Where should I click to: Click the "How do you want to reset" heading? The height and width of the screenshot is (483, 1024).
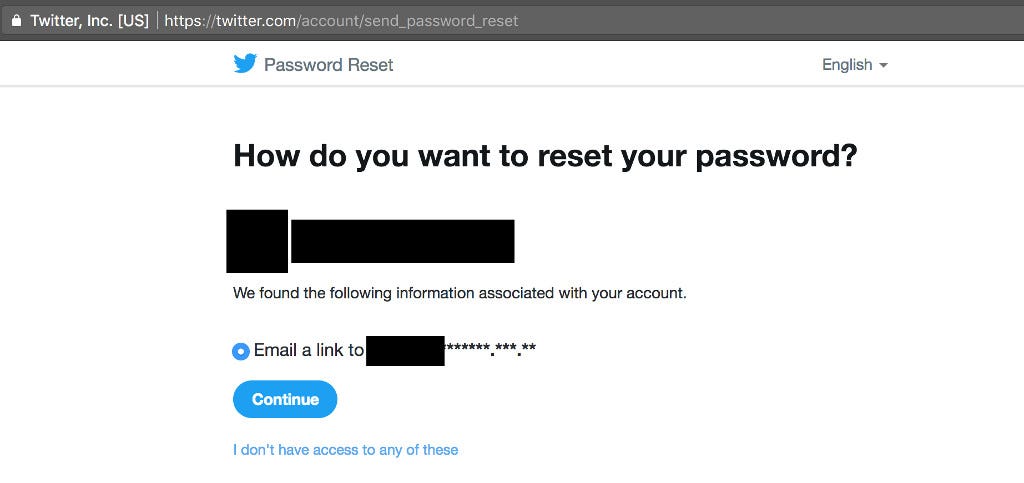544,157
